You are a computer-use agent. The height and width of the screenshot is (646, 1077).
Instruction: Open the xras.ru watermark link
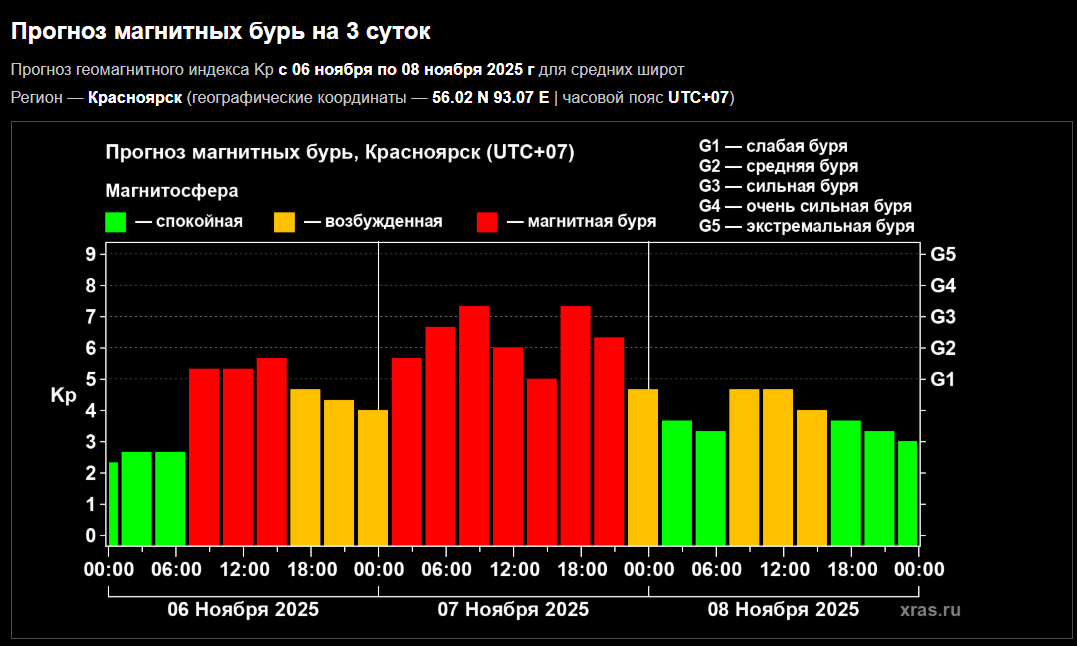tap(929, 610)
